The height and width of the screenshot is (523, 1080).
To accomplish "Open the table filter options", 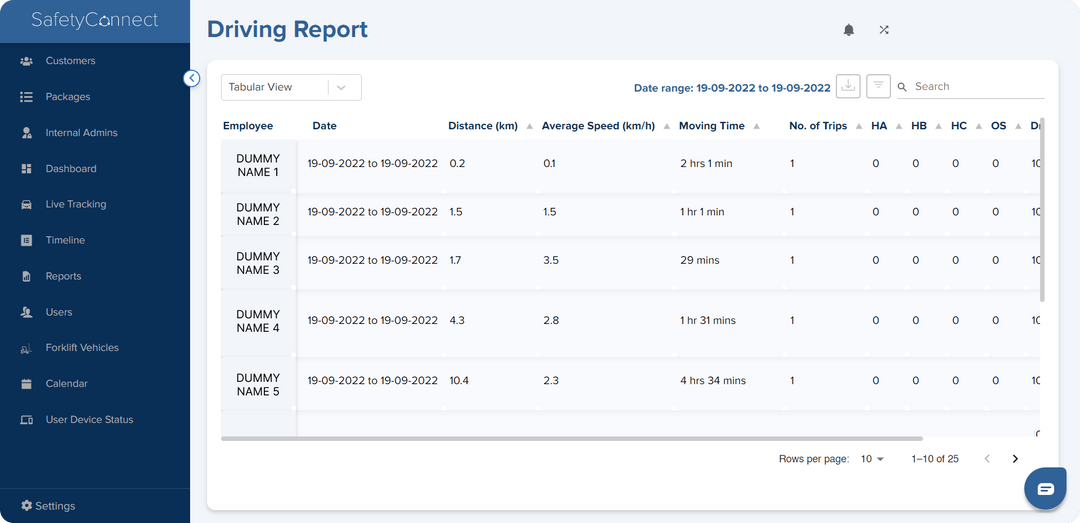I will click(x=878, y=86).
